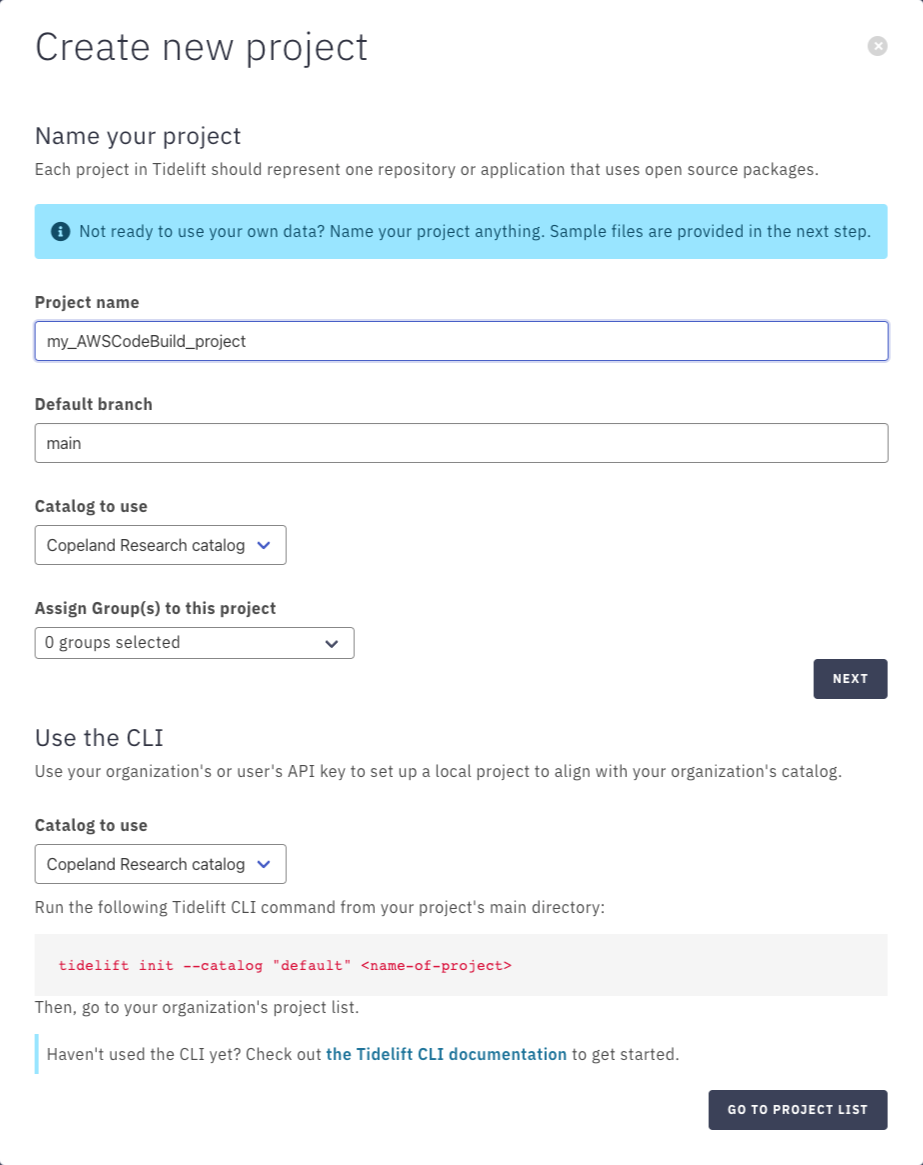This screenshot has height=1165, width=923.
Task: Open the first Copeland Research catalog dropdown
Action: (161, 545)
